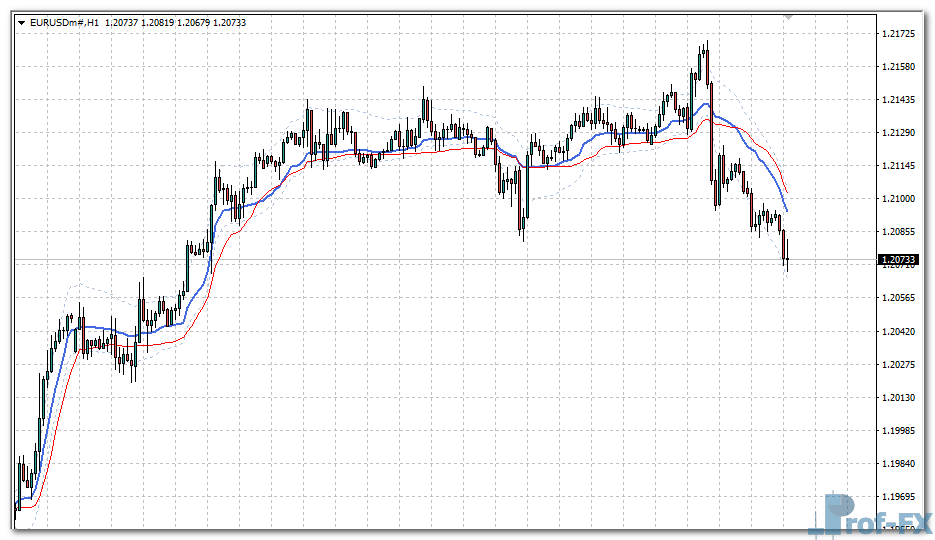Click the 1.21000 price scale label
The image size is (935, 540).
[900, 199]
